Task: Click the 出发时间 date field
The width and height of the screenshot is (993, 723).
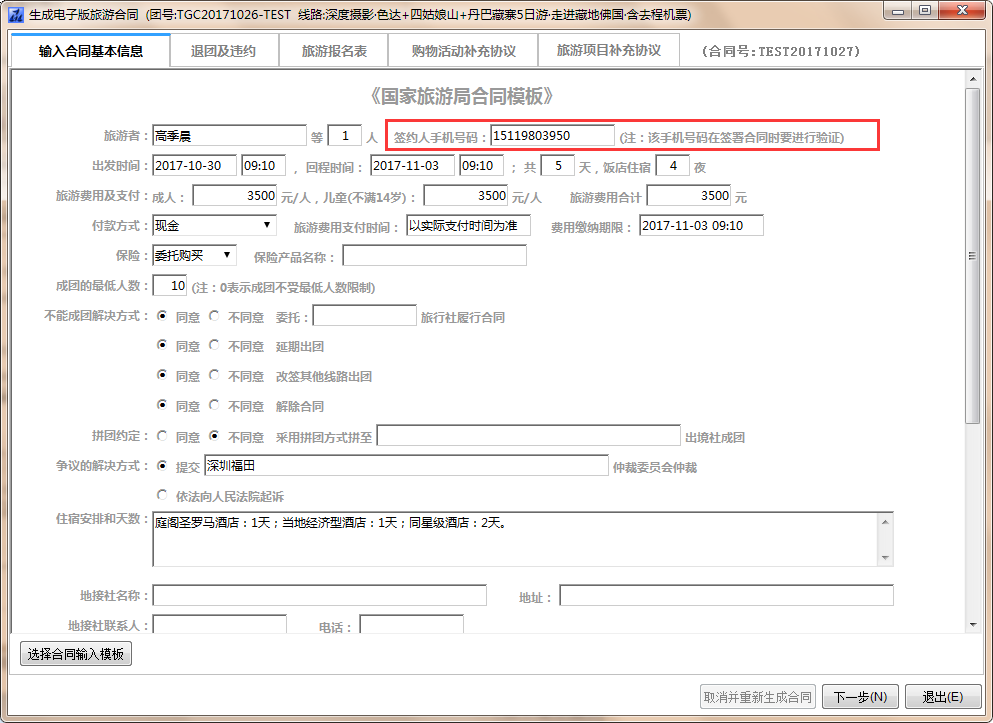Action: tap(194, 166)
